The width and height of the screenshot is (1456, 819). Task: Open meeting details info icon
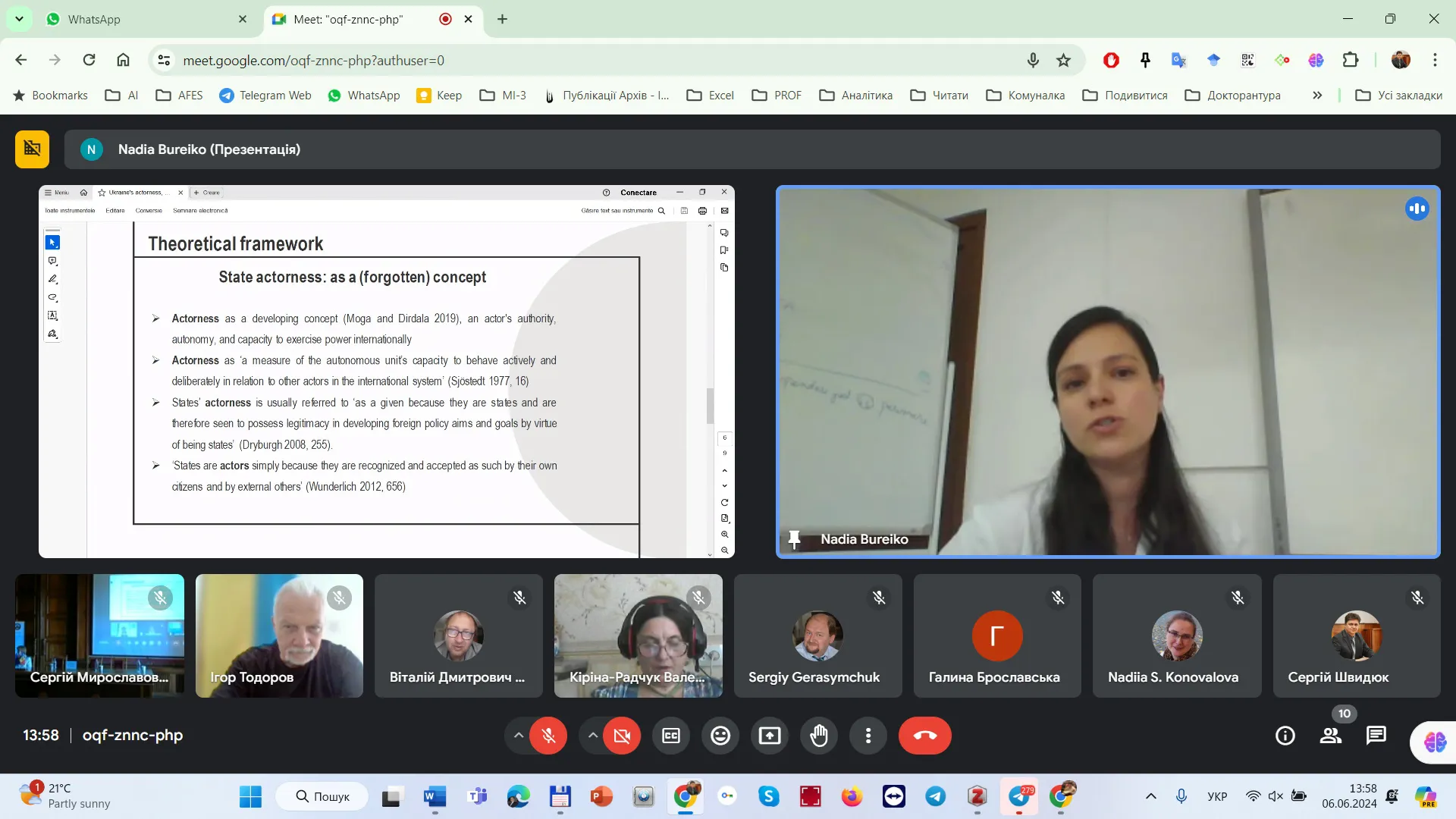pyautogui.click(x=1285, y=736)
